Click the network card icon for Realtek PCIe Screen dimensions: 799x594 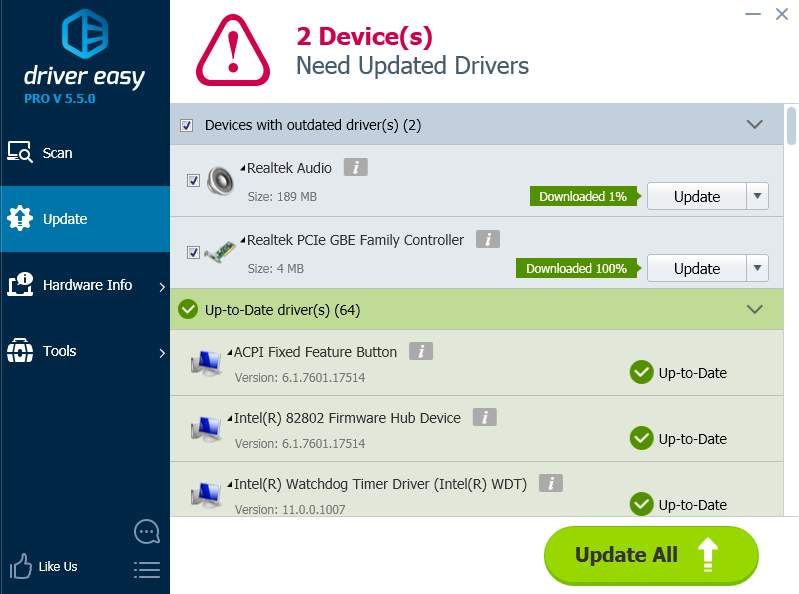pos(220,252)
